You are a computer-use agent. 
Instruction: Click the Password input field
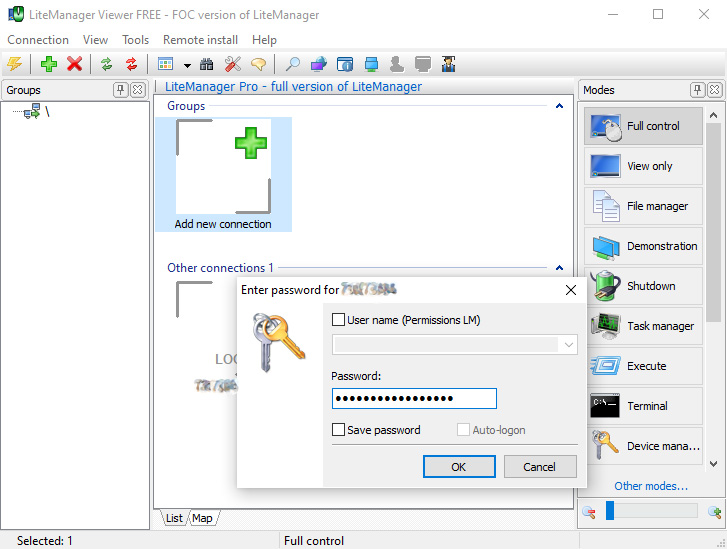[x=414, y=398]
